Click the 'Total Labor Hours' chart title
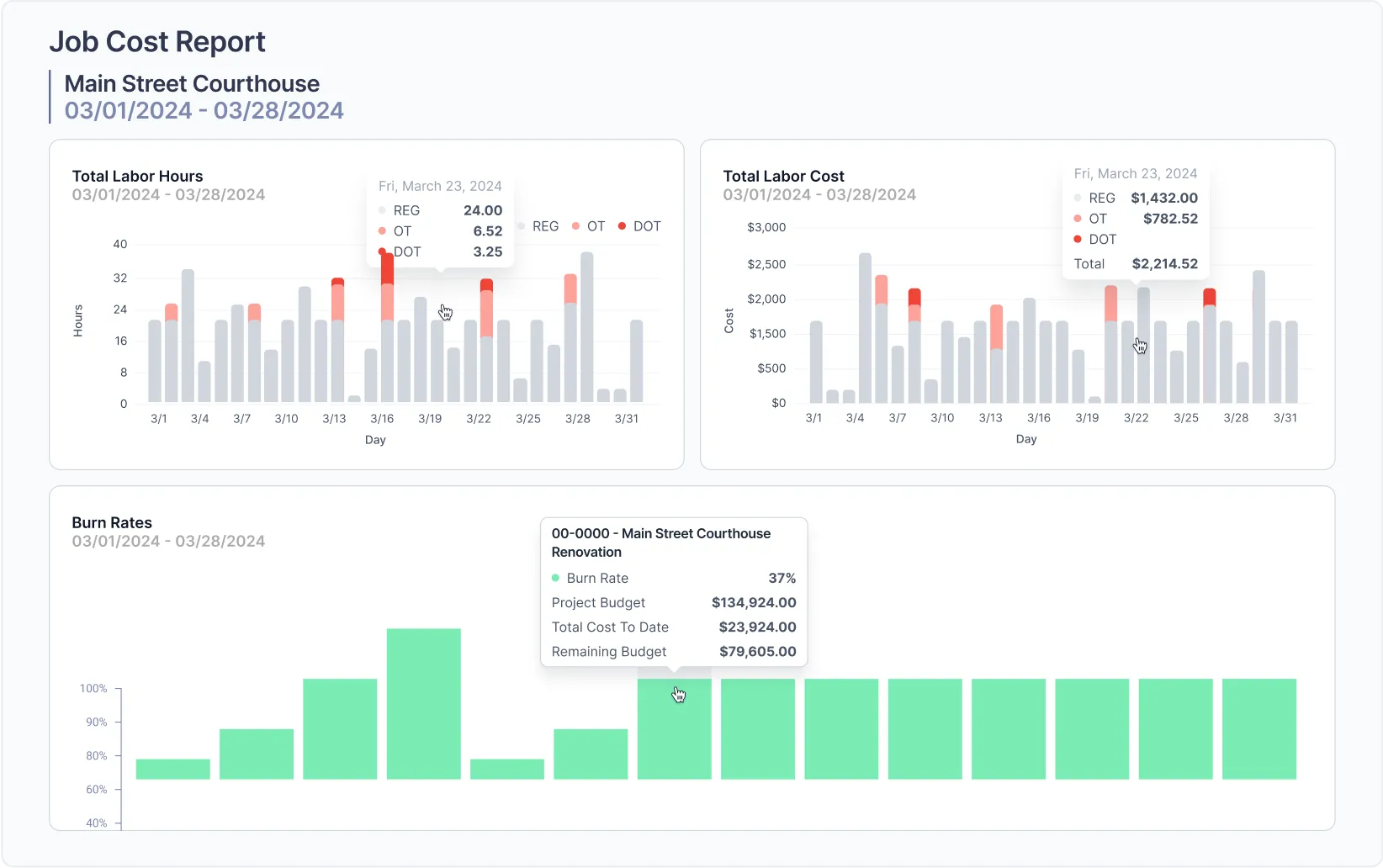 click(x=137, y=176)
